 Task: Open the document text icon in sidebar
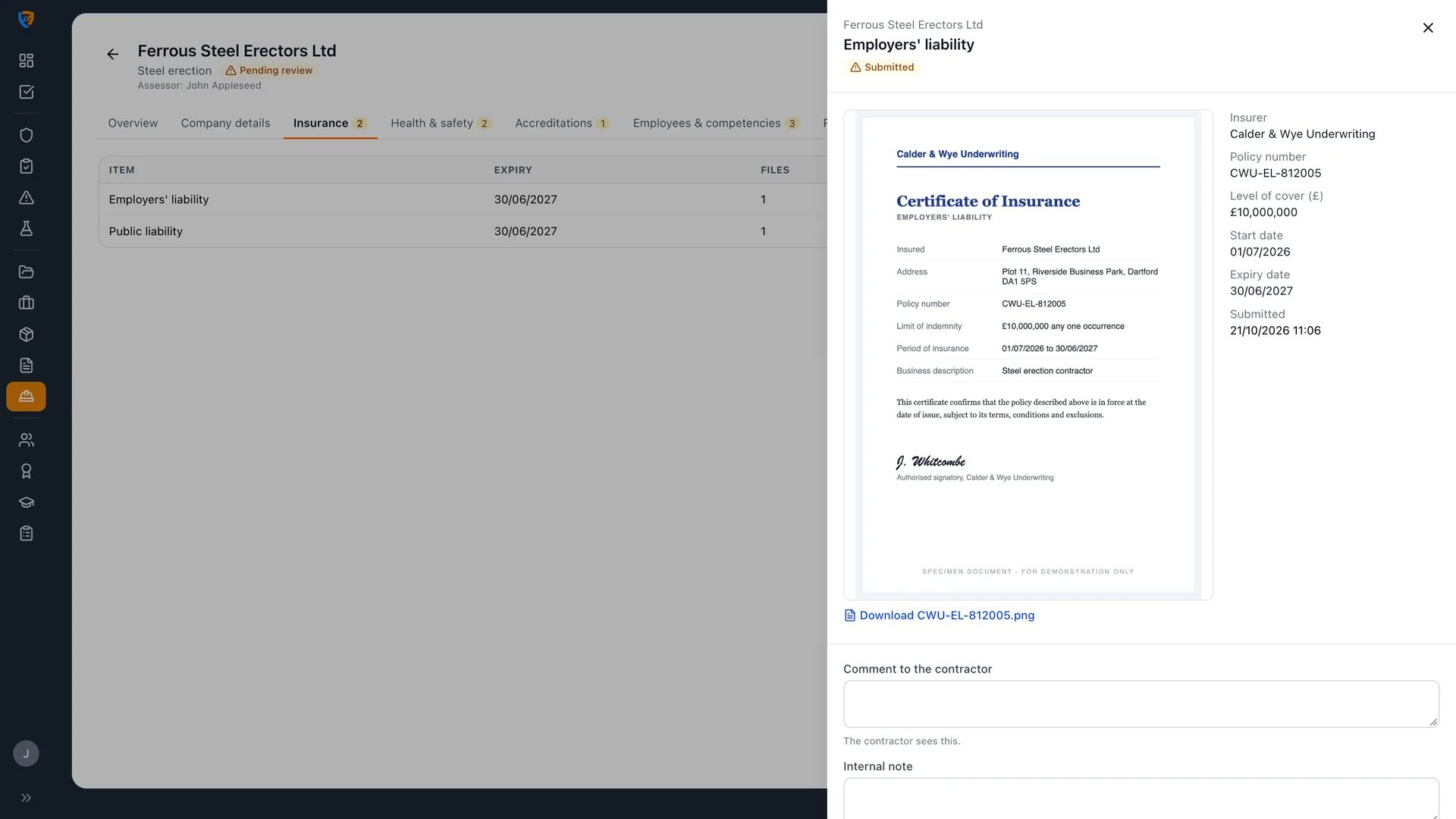[x=26, y=366]
